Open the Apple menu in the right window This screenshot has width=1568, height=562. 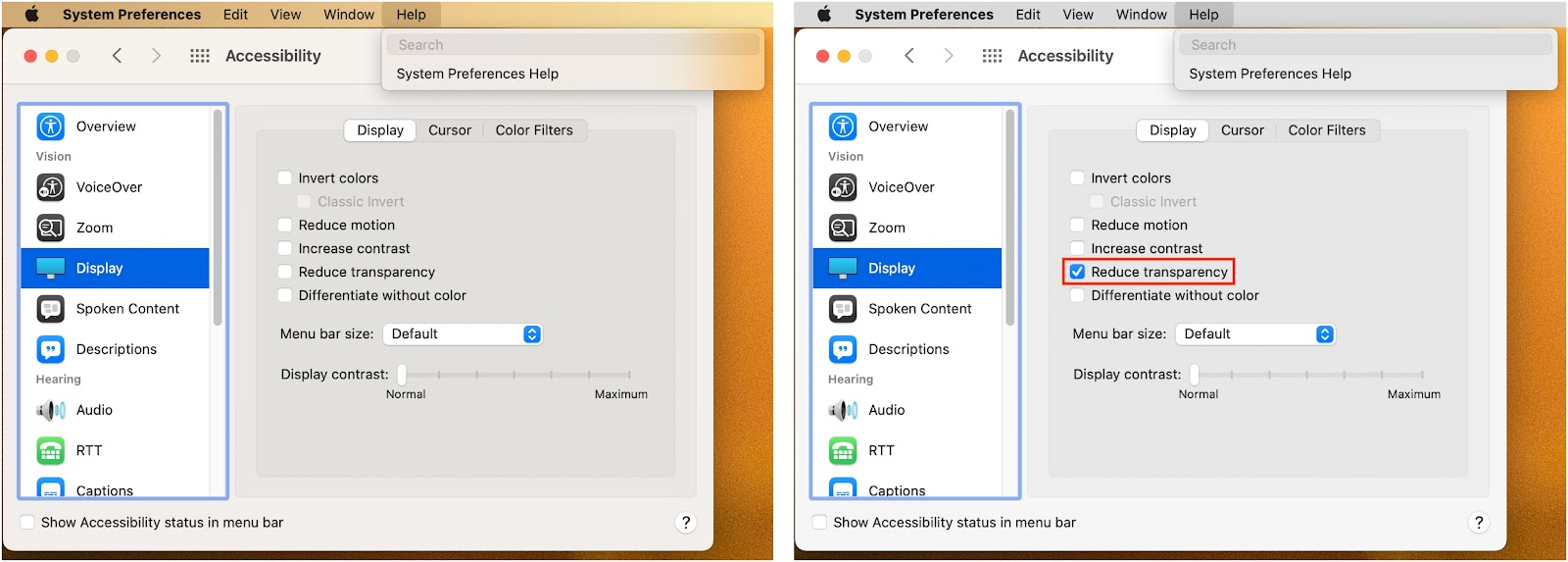coord(824,14)
